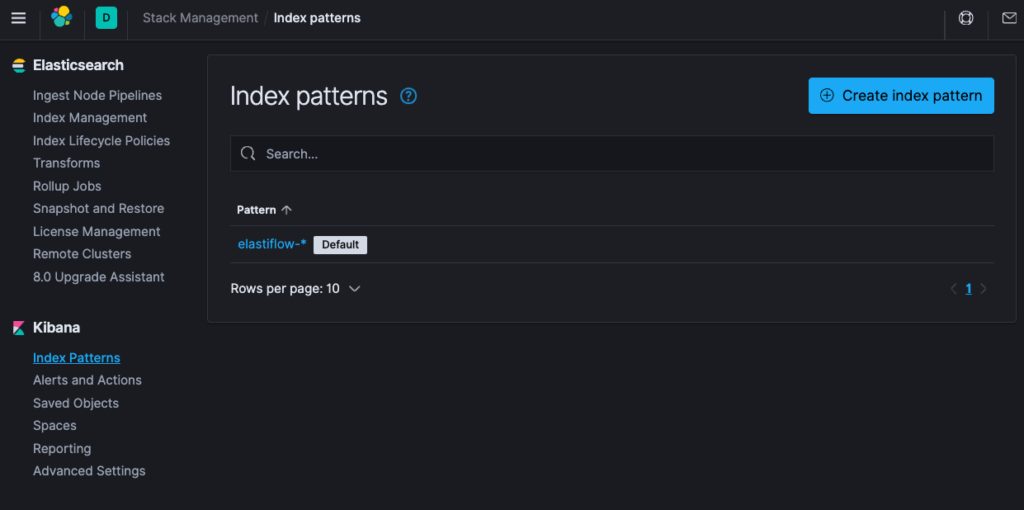Open Alerts and Actions
Image resolution: width=1024 pixels, height=510 pixels.
(88, 380)
